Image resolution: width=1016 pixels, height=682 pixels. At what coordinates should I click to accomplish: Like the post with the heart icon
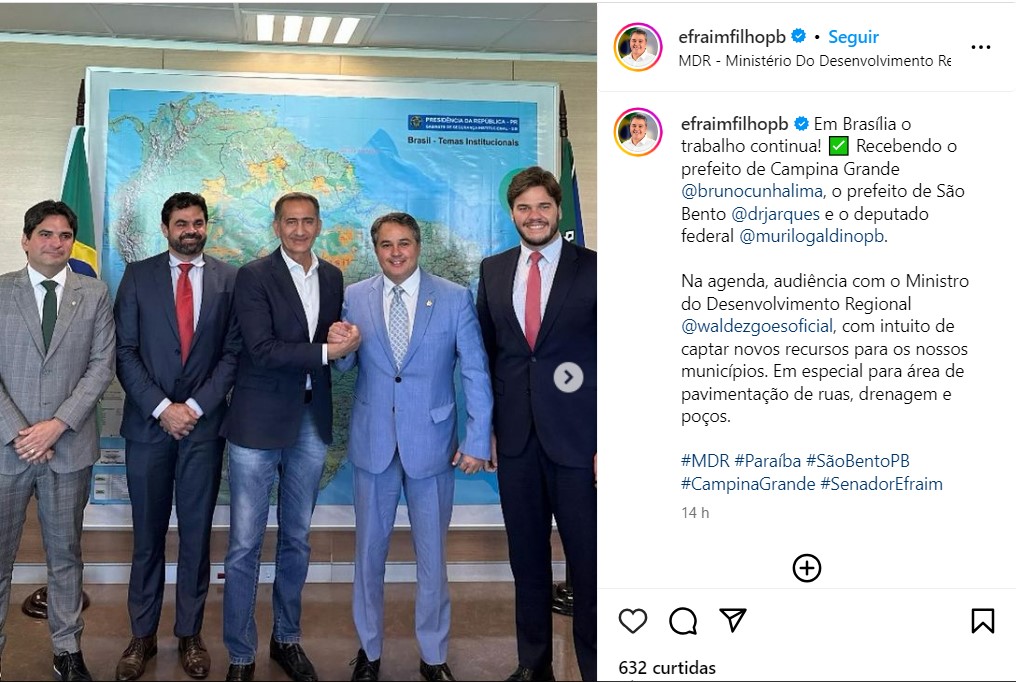click(632, 621)
